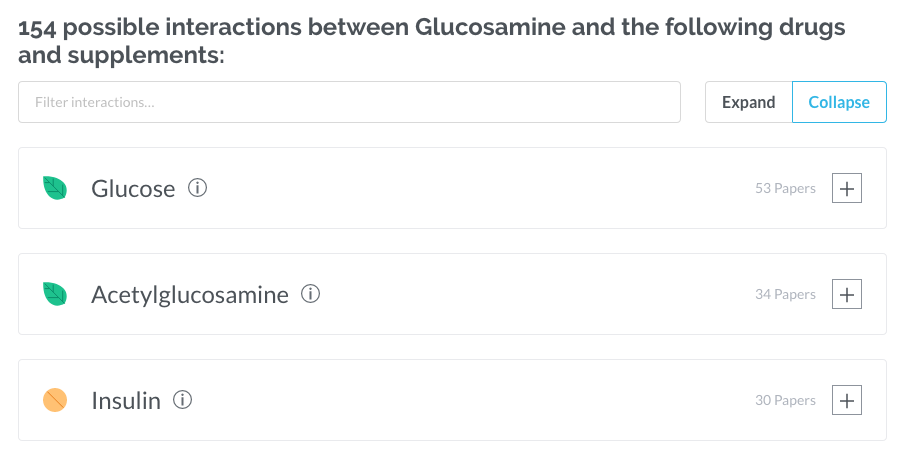Open the info icon next to Glucose
This screenshot has width=908, height=459.
coord(198,188)
